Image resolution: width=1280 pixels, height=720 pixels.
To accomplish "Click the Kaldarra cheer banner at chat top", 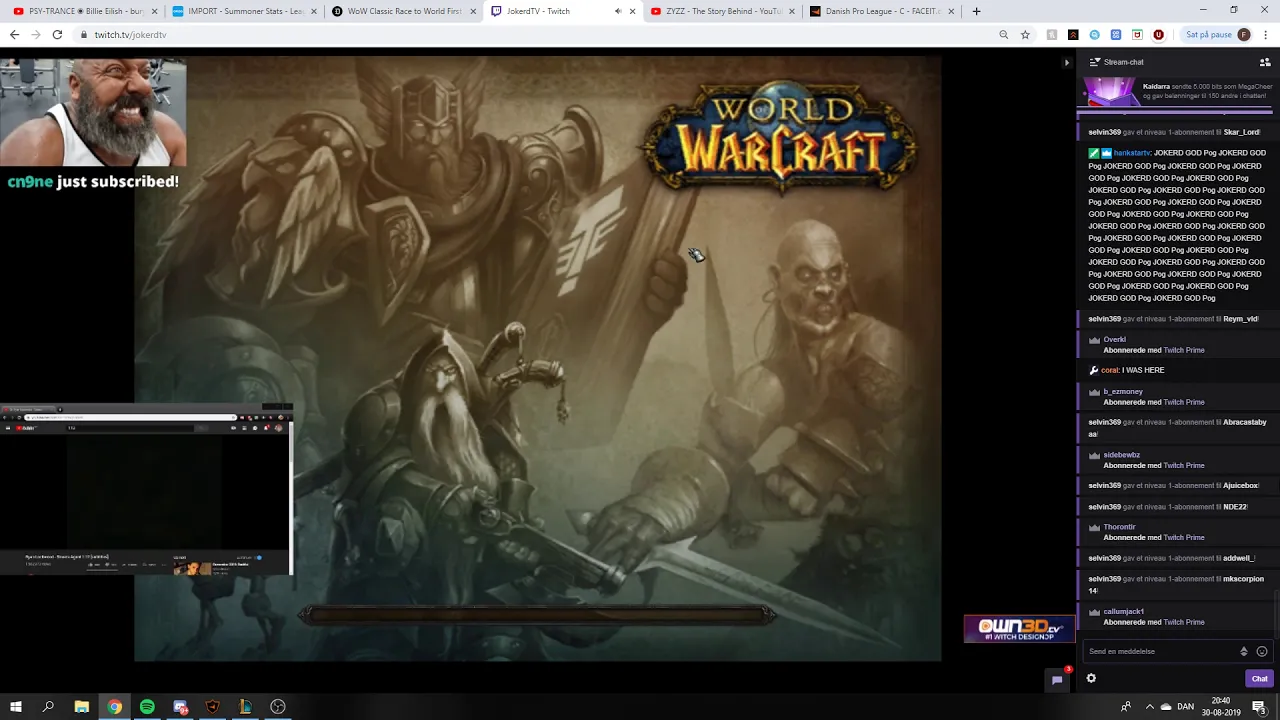I will pyautogui.click(x=1176, y=92).
